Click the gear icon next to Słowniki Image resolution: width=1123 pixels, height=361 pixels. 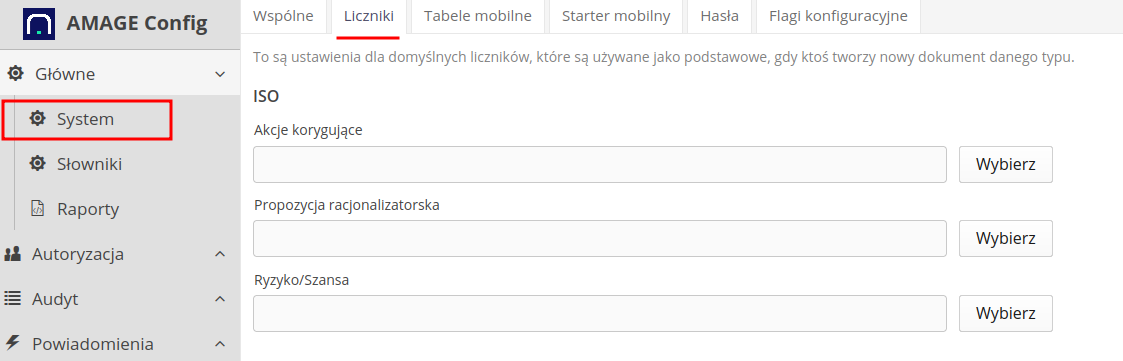tap(37, 164)
